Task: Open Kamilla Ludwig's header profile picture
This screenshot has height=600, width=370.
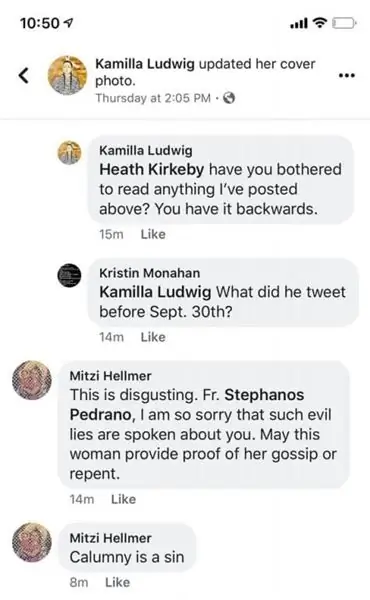Action: point(67,75)
